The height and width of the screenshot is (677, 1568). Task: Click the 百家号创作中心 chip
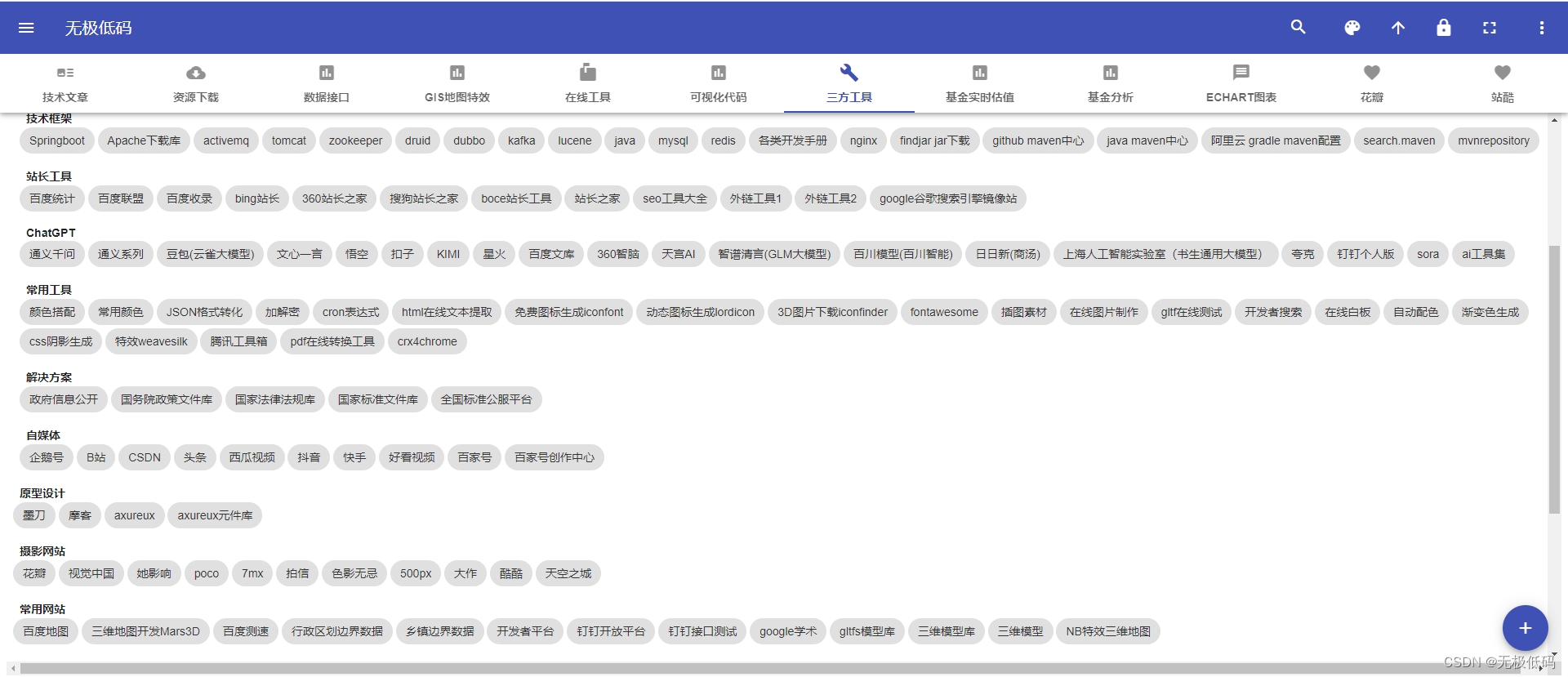(x=555, y=457)
